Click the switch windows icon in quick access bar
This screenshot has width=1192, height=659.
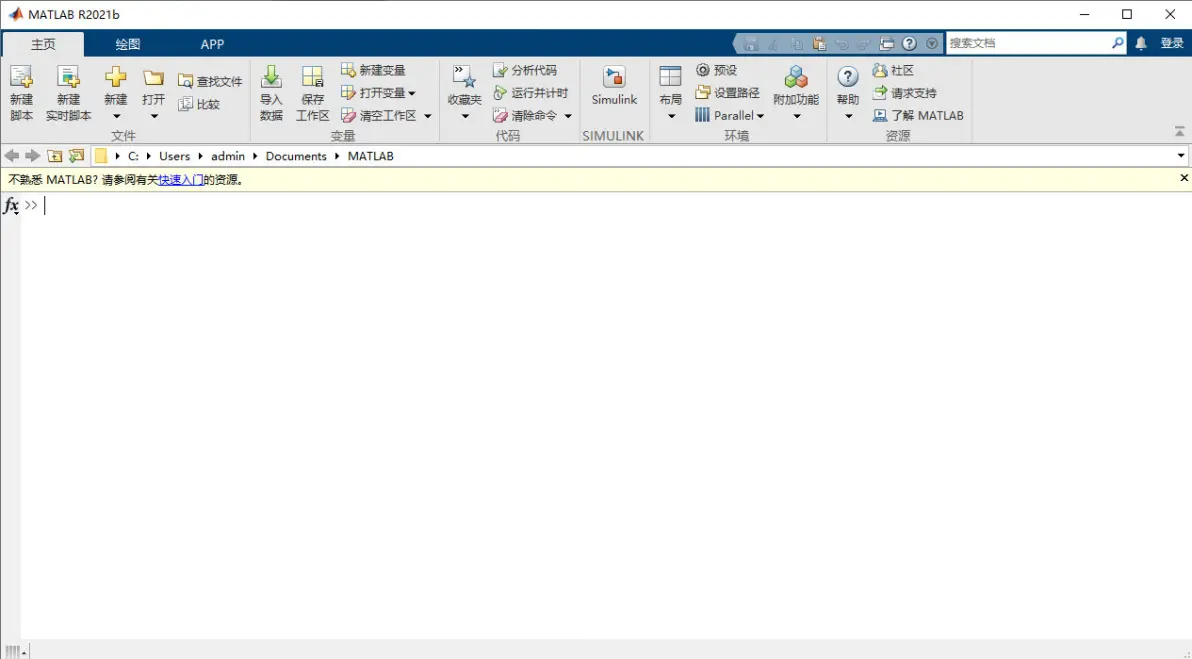click(886, 44)
